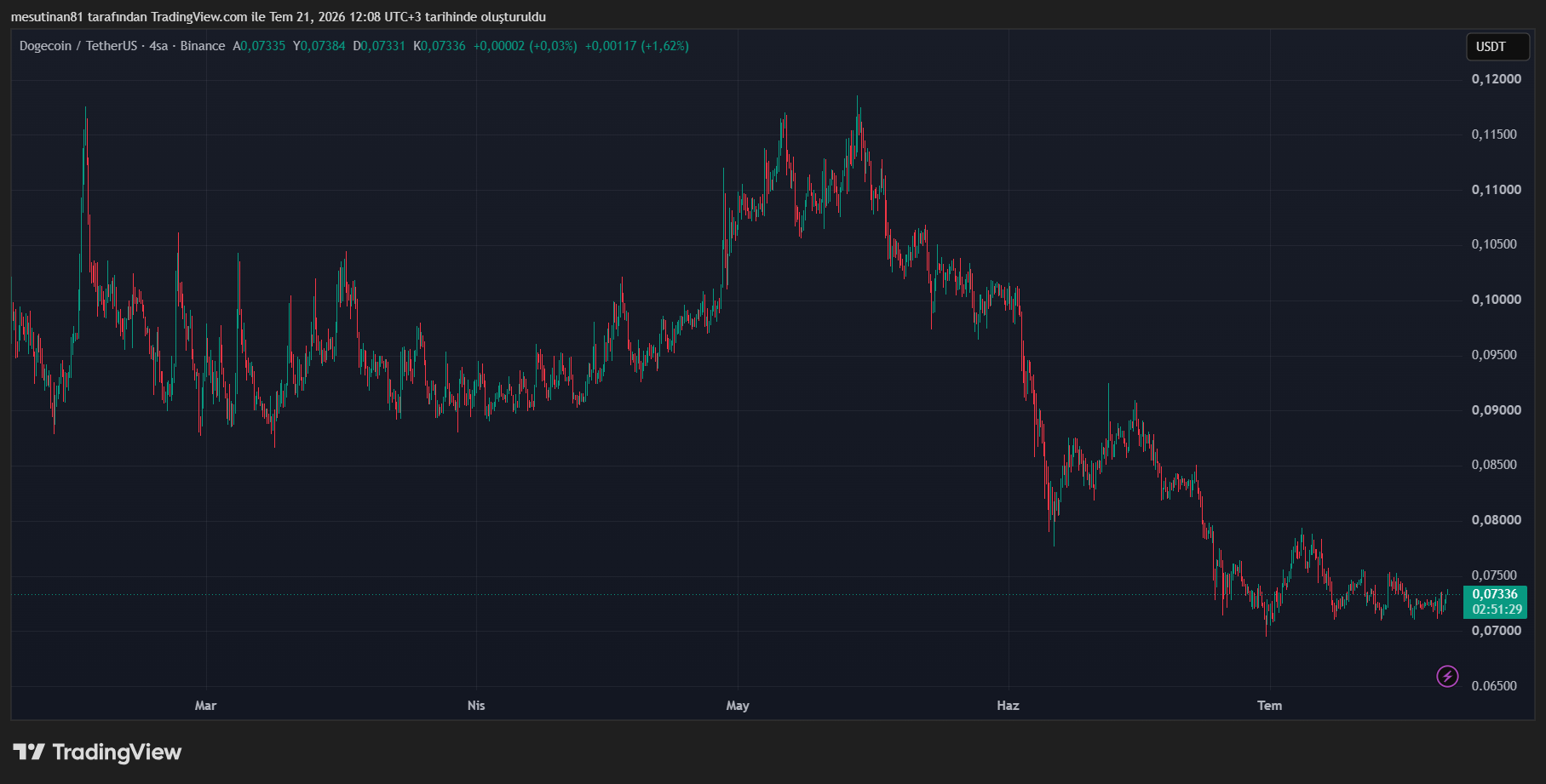Click the 4sa interval in chart legend
The height and width of the screenshot is (784, 1546).
pyautogui.click(x=158, y=46)
